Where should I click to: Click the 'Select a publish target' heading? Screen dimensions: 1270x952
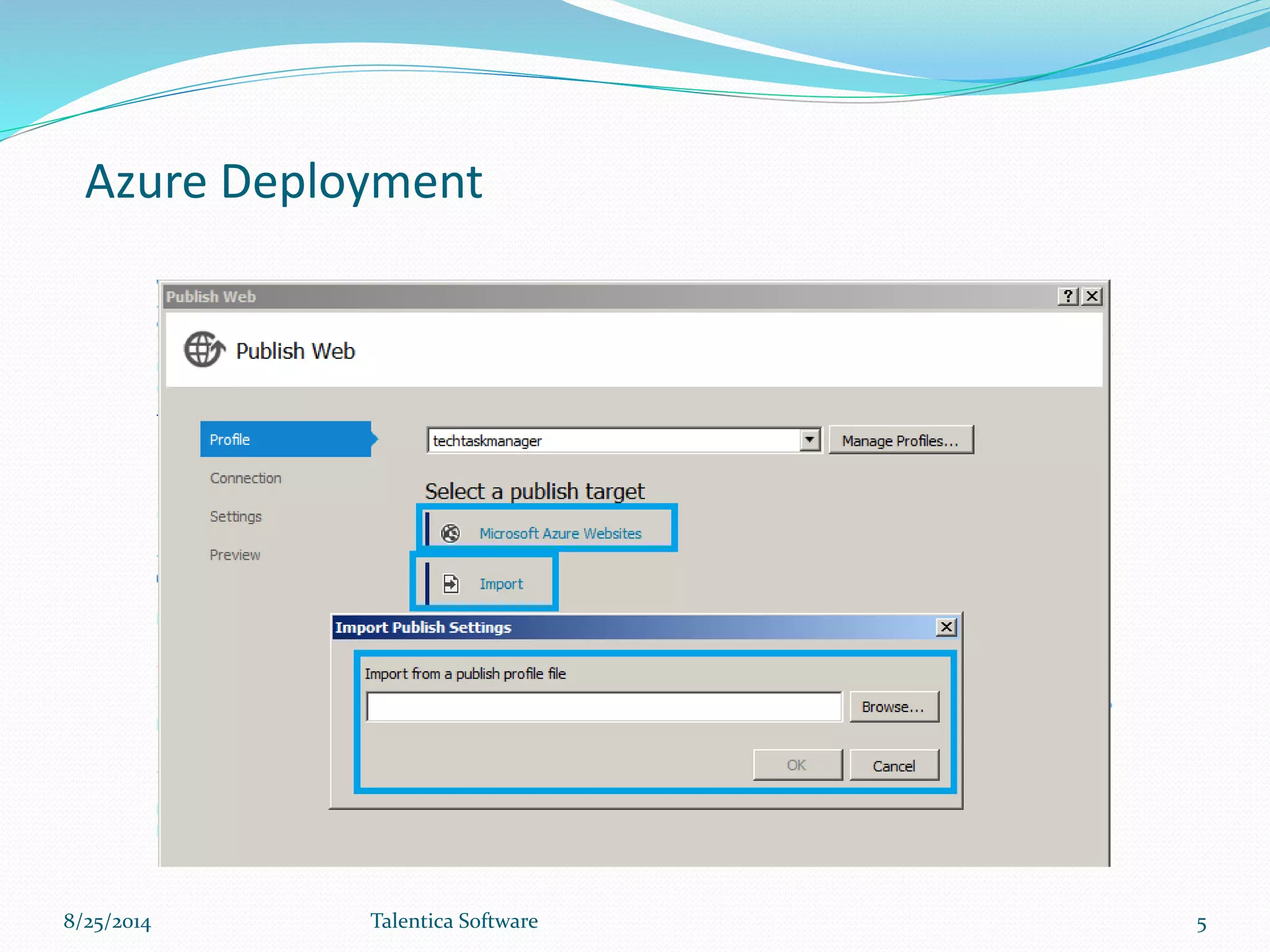point(535,491)
